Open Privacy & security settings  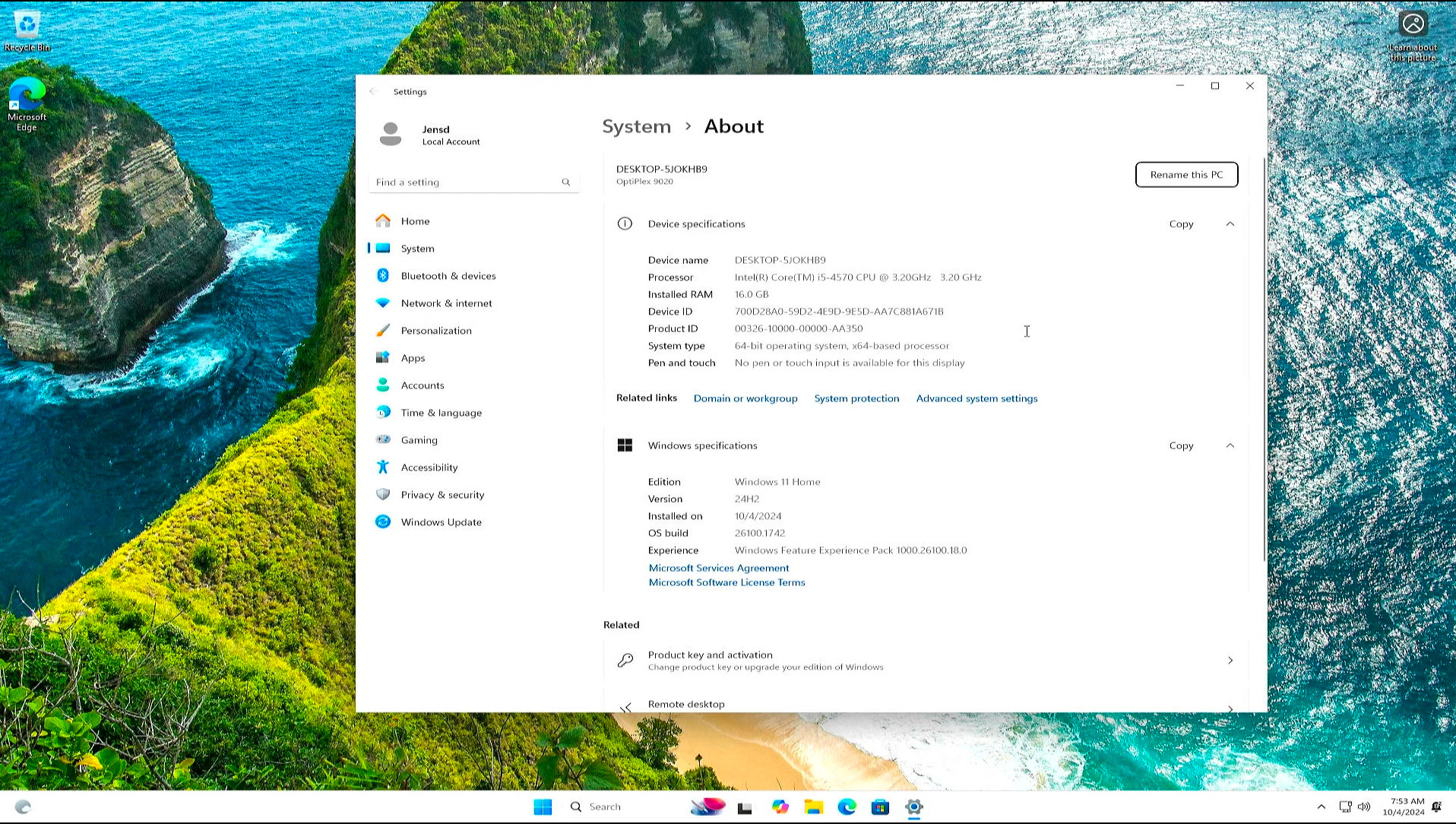click(x=442, y=494)
